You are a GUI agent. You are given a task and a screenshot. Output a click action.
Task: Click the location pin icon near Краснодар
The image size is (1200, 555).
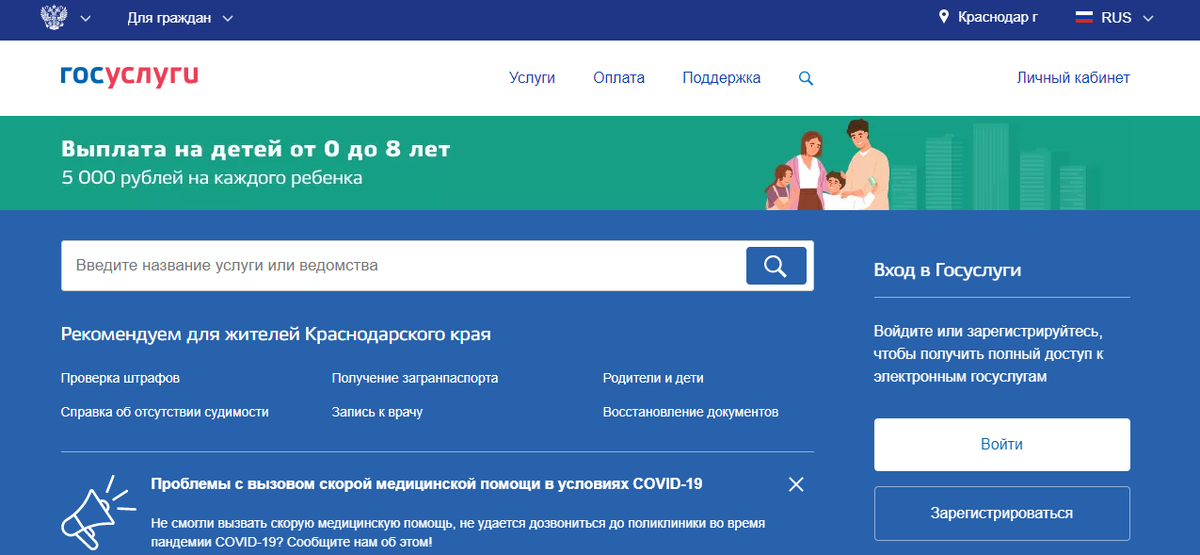tap(943, 18)
